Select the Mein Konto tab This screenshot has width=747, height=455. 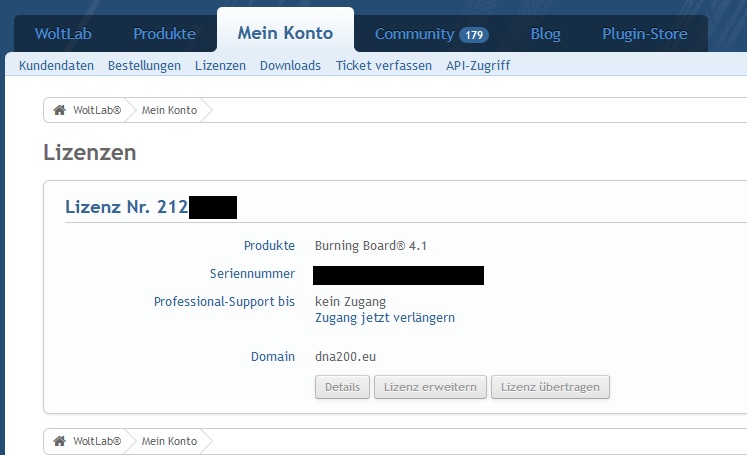pyautogui.click(x=285, y=34)
